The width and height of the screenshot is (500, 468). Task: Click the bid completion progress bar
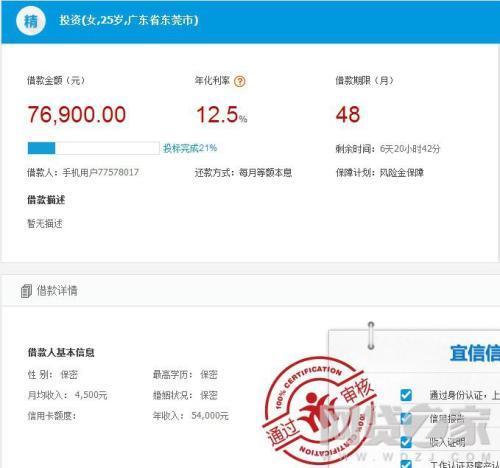pos(93,148)
